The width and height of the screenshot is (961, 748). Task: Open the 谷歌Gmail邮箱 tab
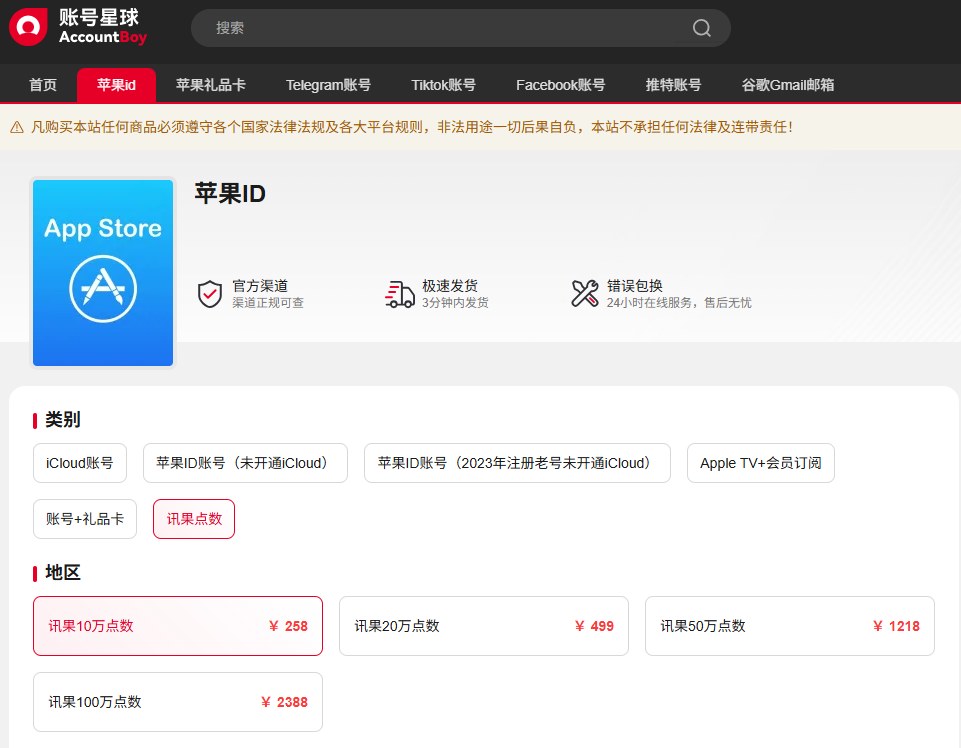[x=788, y=85]
